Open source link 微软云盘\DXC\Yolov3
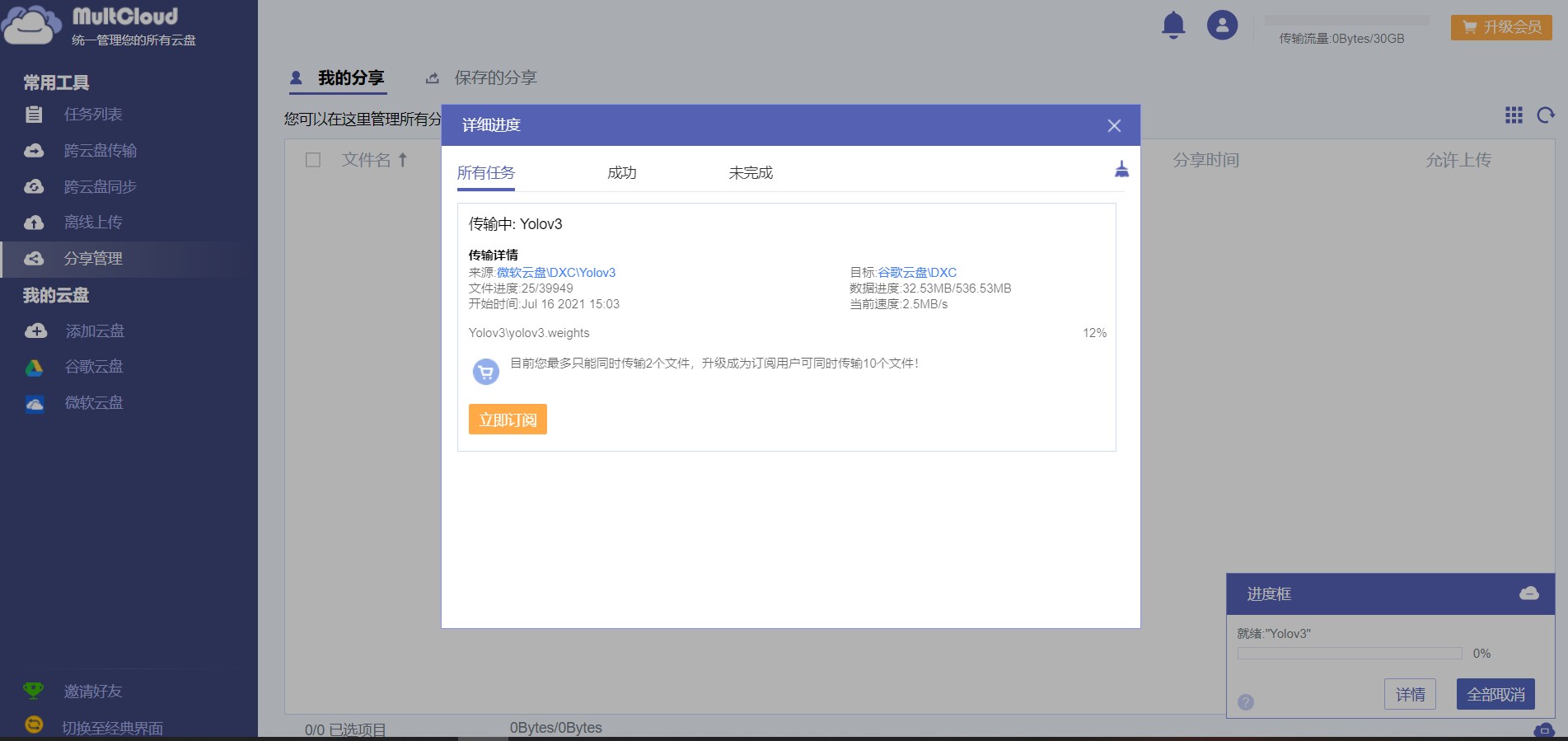The width and height of the screenshot is (1568, 741). 556,273
